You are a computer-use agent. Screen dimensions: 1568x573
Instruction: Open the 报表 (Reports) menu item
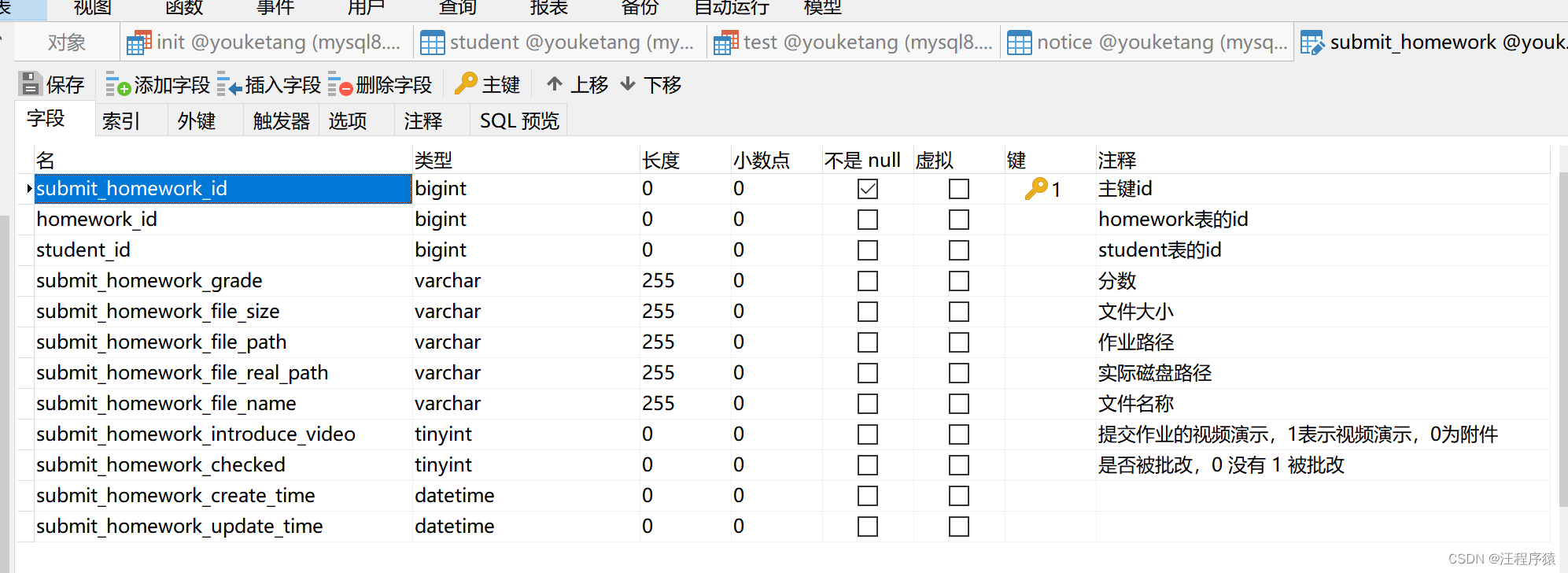[549, 8]
